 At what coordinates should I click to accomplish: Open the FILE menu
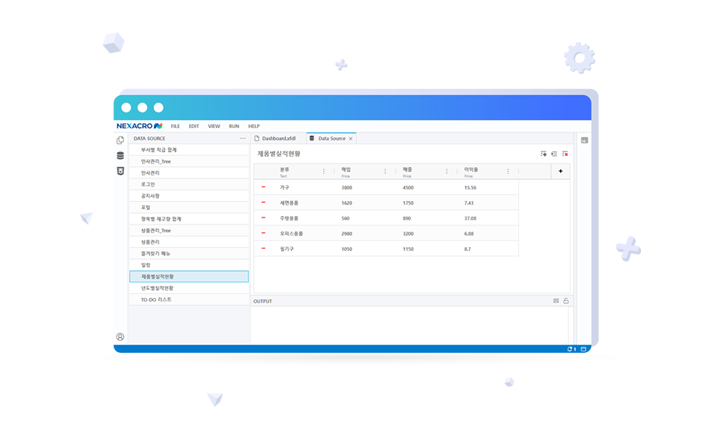coord(175,126)
